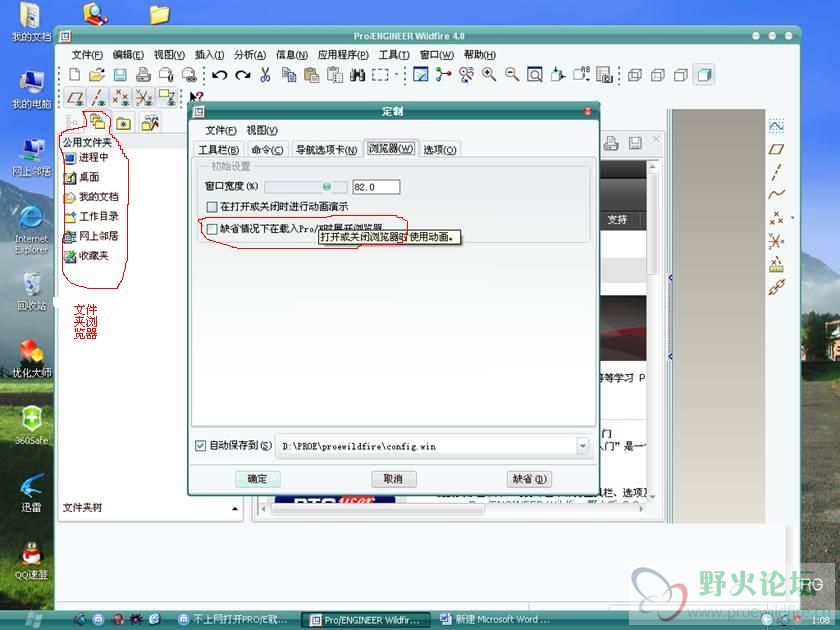This screenshot has height=630, width=840.
Task: Switch to no hidden display mode
Action: [x=680, y=75]
